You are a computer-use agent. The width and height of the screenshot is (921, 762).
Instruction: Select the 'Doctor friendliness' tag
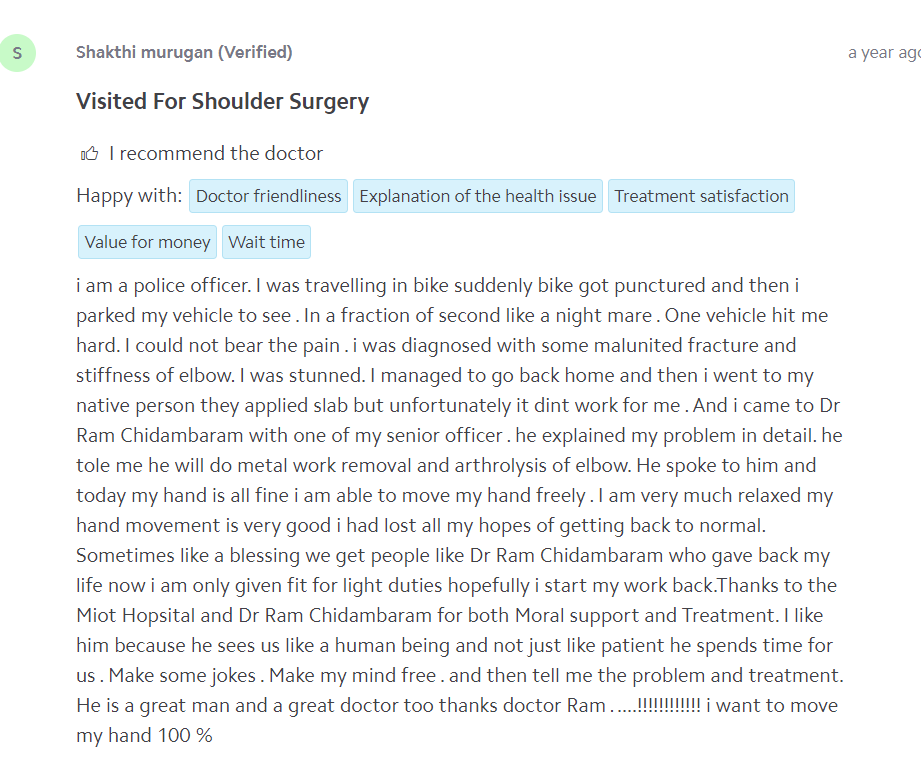coord(268,196)
